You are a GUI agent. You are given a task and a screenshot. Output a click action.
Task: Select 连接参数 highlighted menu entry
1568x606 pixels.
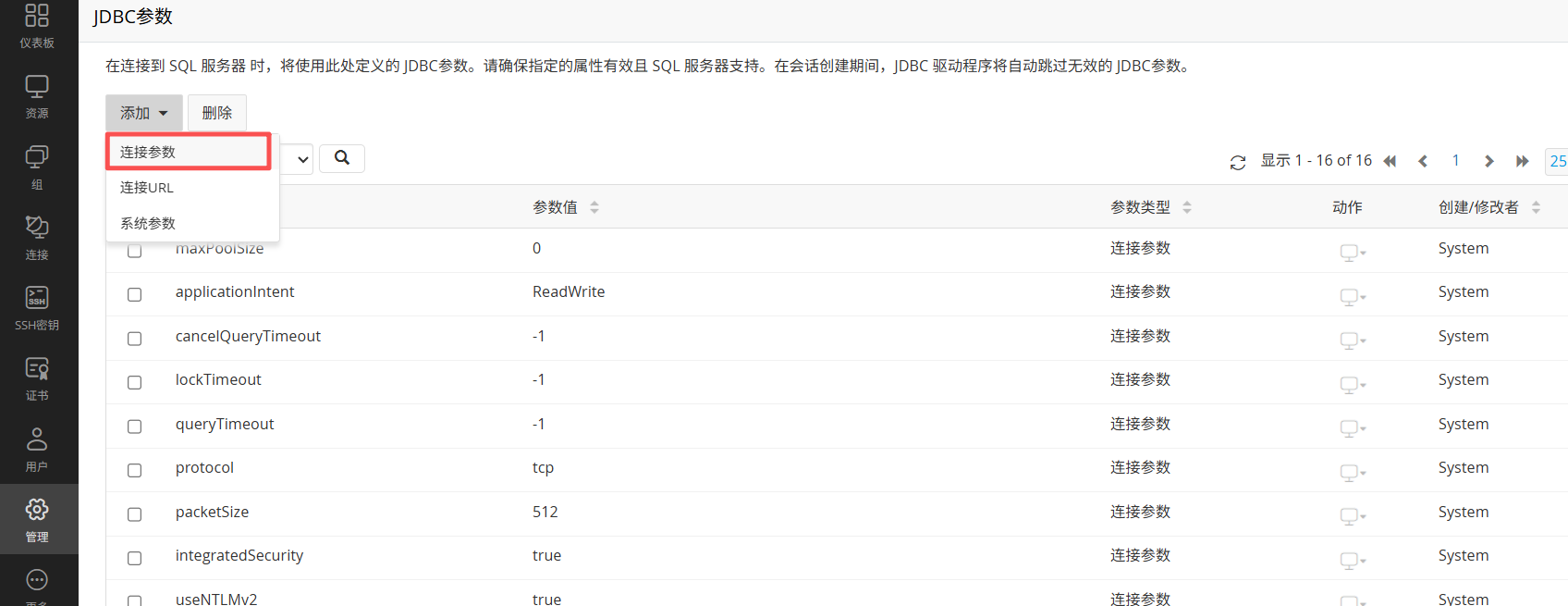[148, 152]
